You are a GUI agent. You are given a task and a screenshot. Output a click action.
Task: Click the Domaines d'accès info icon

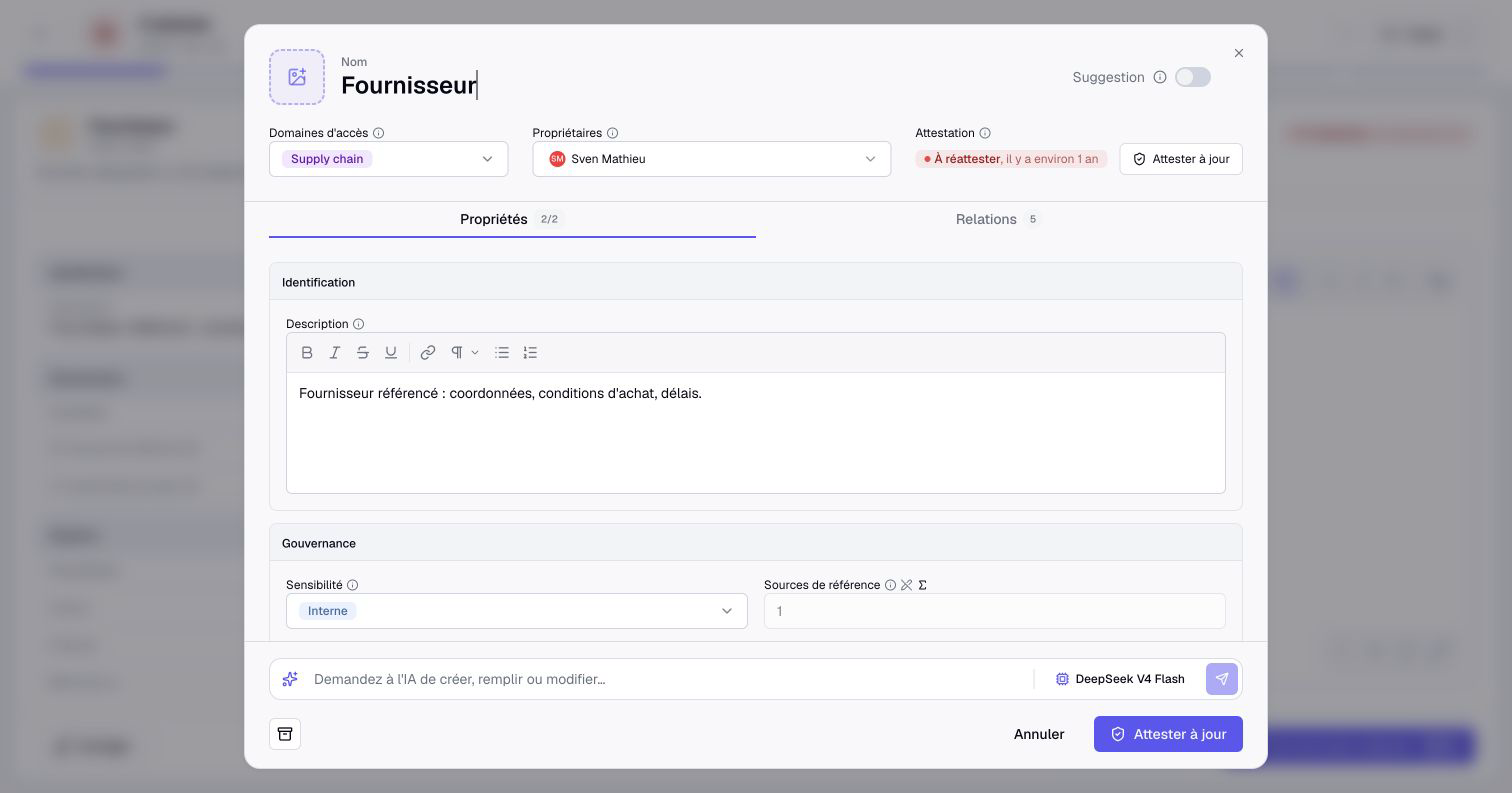pos(379,133)
